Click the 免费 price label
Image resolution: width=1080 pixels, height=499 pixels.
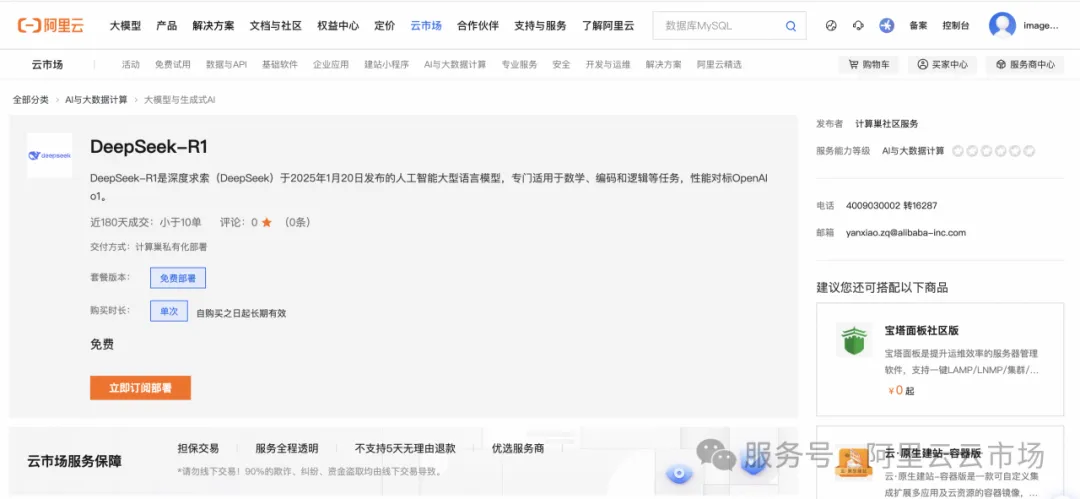102,345
